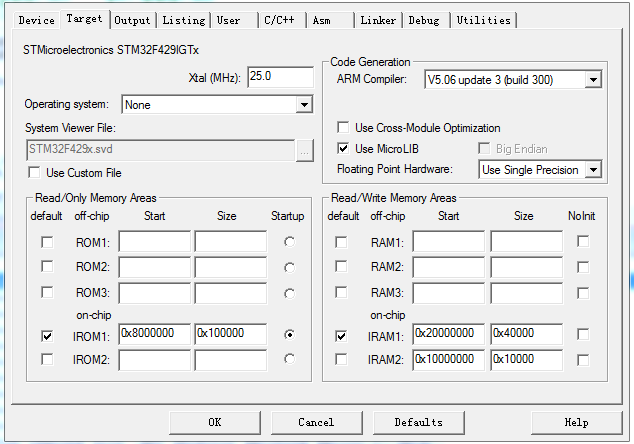Click the IRAM1 Start field 0x20000000
Viewport: 634px width, 444px height.
pos(448,334)
